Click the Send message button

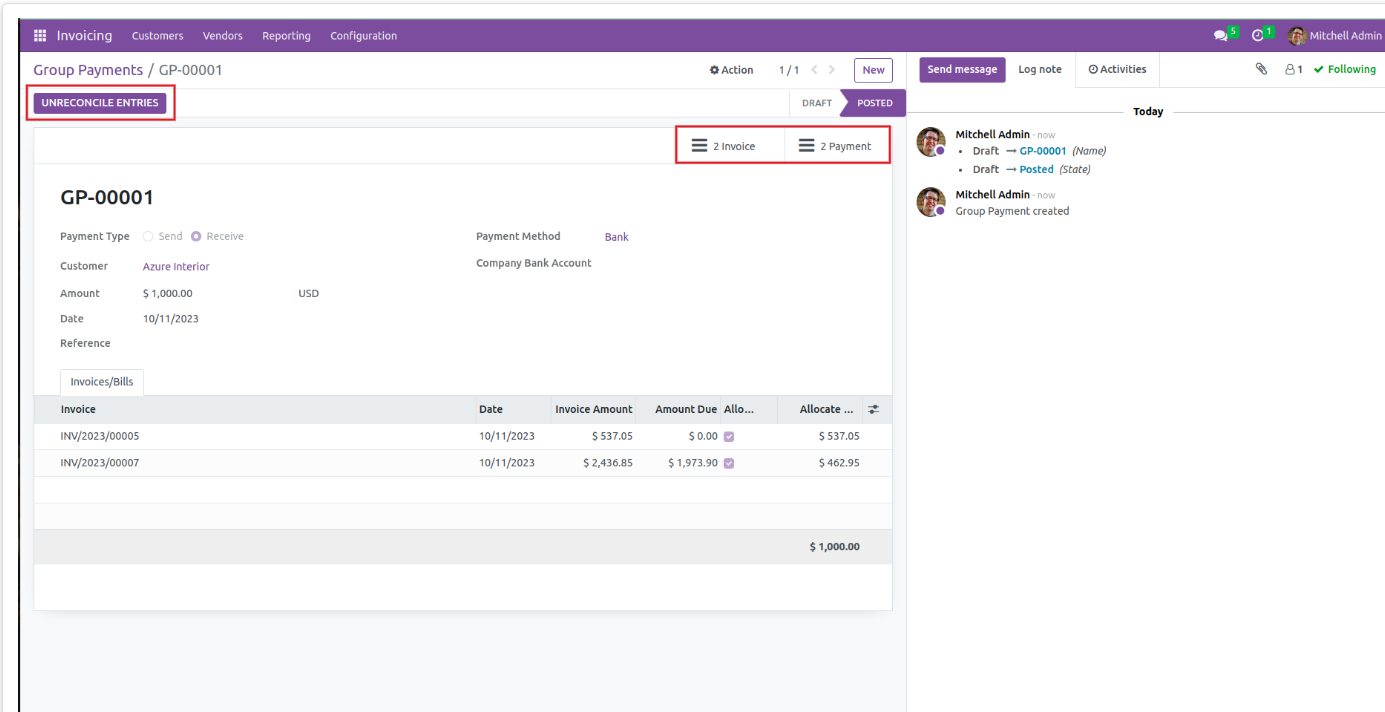point(962,70)
